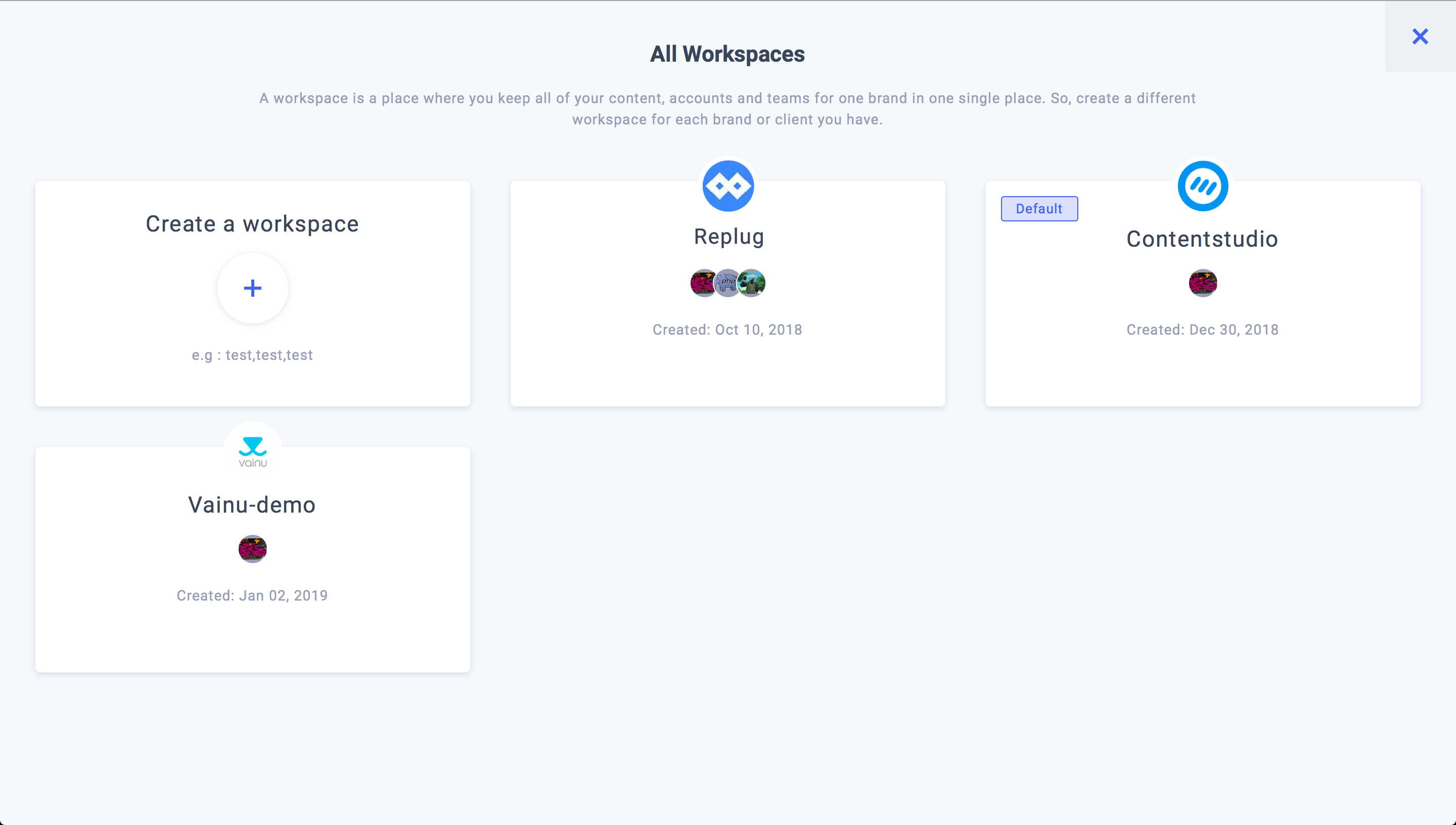
Task: Open the Contentstudio workspace title
Action: 1202,239
